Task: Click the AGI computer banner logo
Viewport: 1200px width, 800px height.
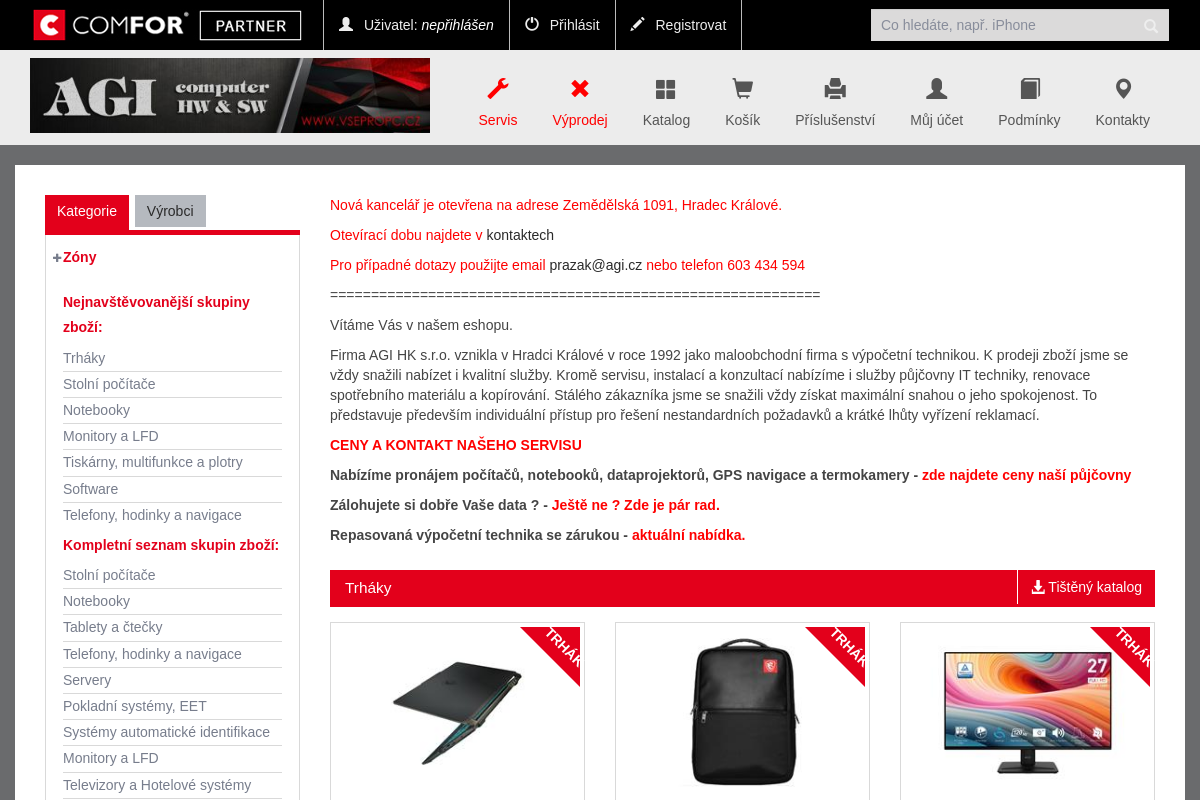Action: tap(230, 95)
